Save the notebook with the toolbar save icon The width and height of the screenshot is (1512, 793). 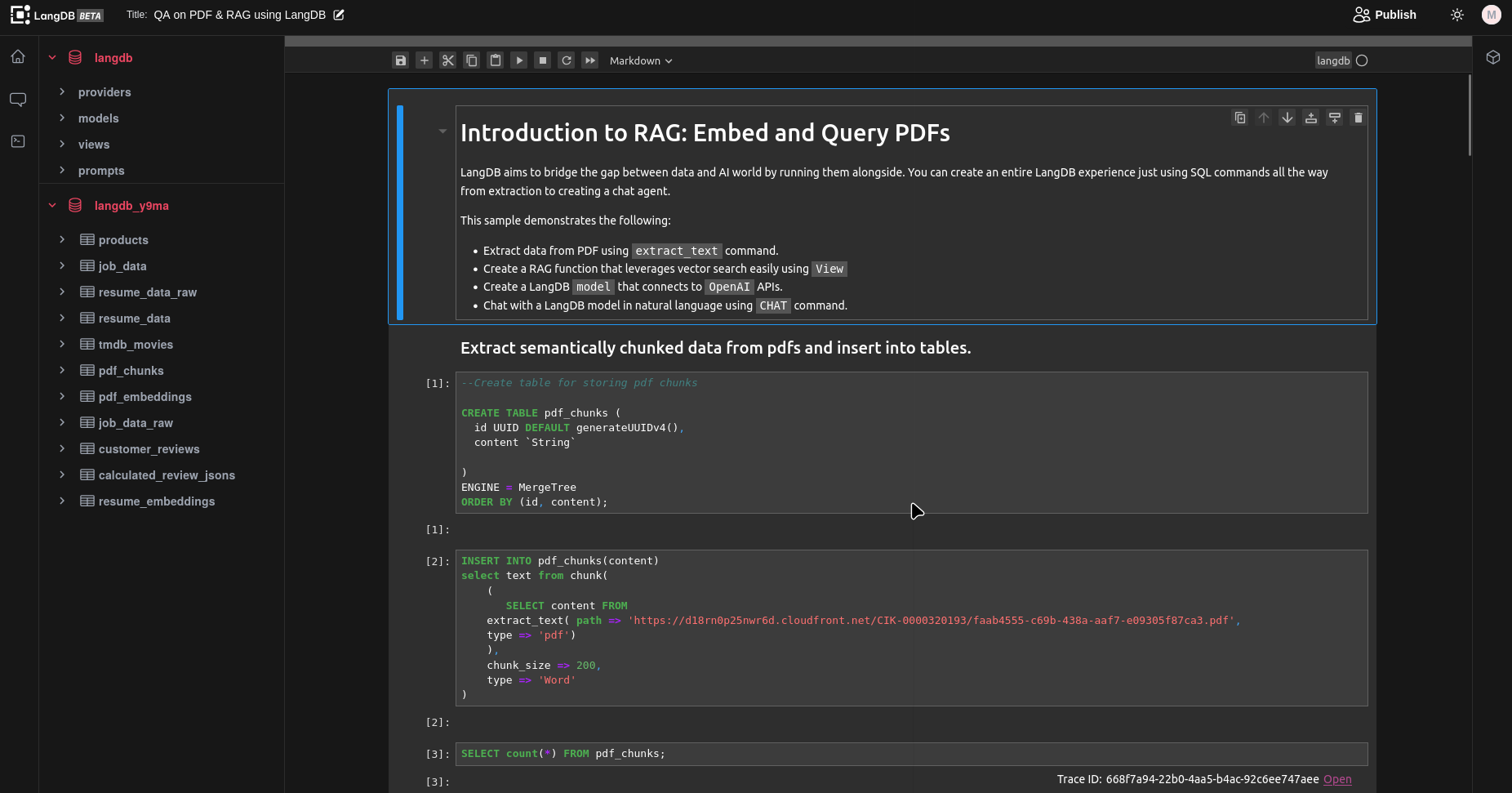pos(400,60)
